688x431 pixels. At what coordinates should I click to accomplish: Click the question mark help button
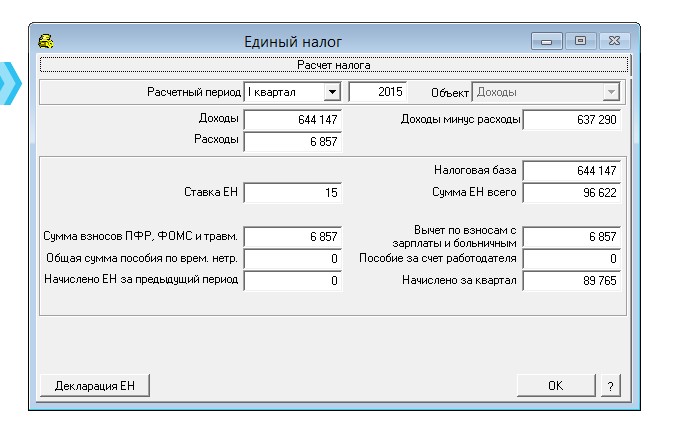click(x=610, y=385)
